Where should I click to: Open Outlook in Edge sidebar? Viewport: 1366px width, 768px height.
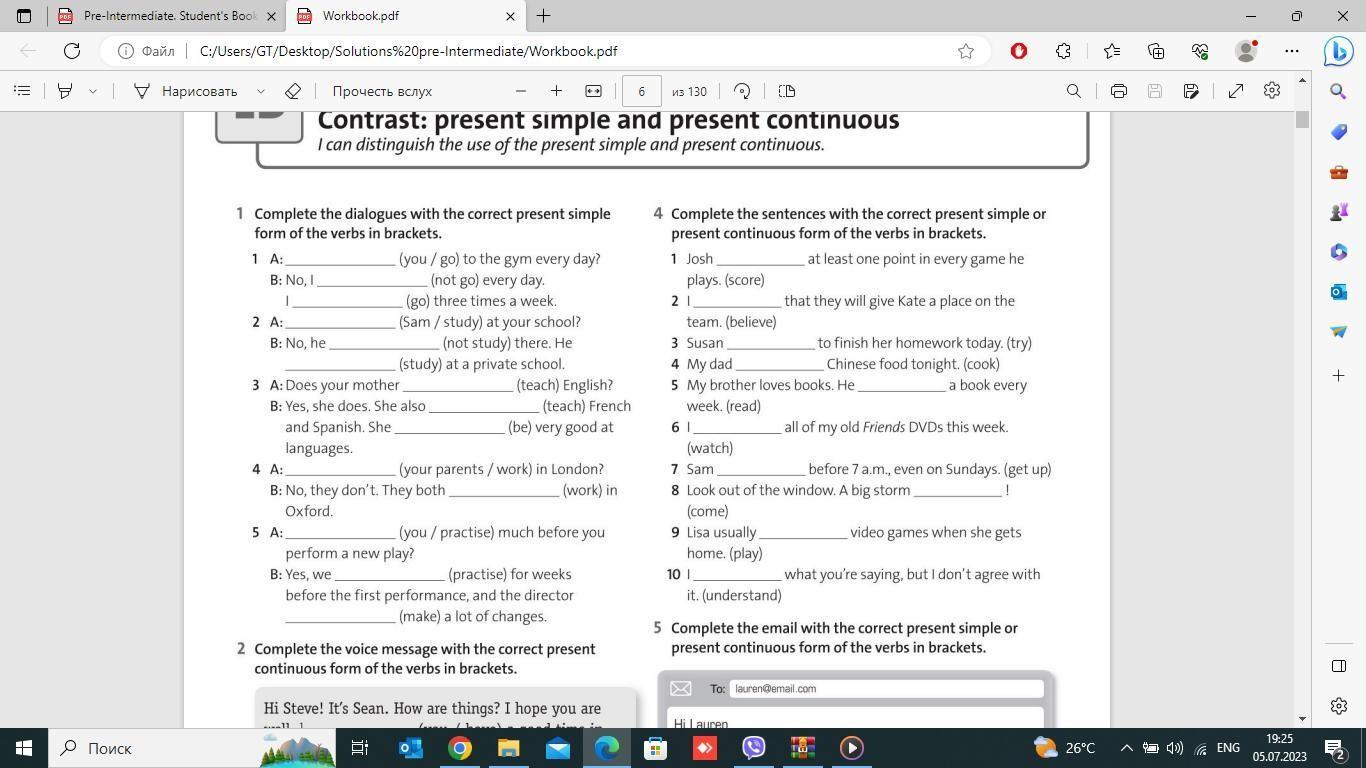(1339, 291)
